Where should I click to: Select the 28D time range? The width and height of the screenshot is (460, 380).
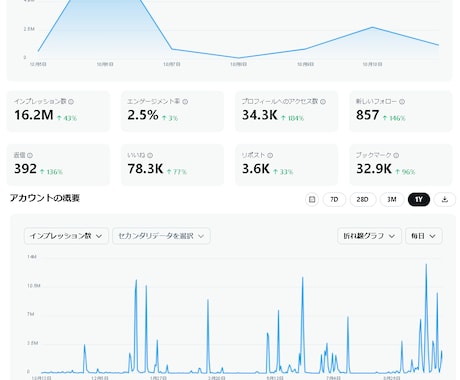363,199
